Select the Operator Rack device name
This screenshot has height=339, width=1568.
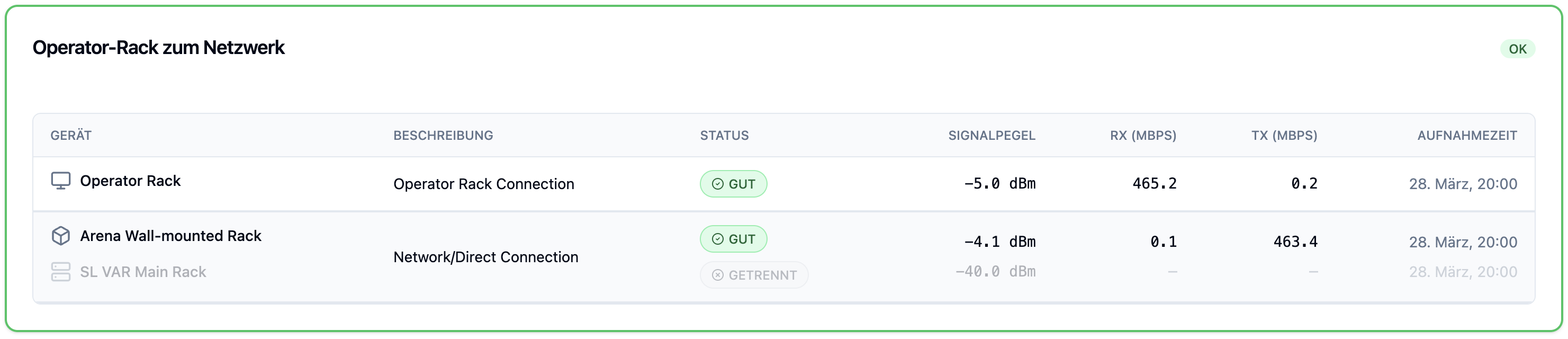pos(130,181)
